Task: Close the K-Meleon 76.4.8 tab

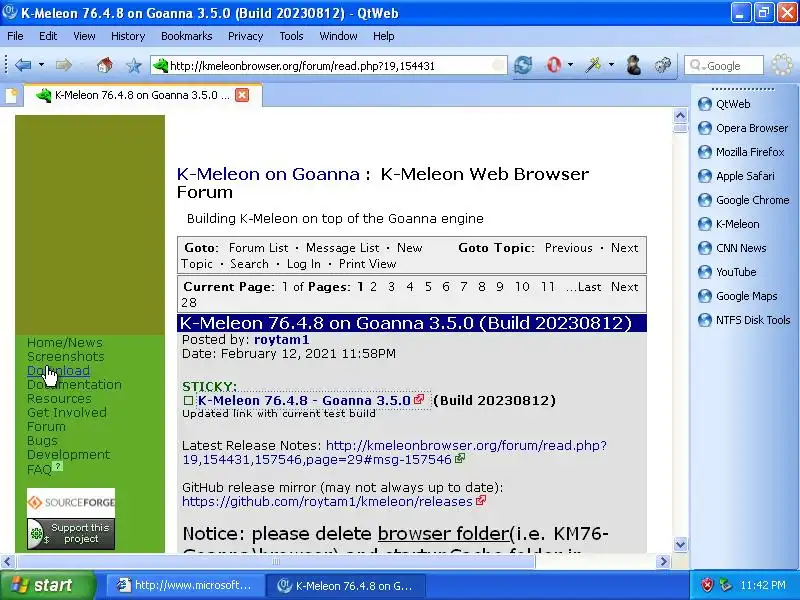Action: (x=242, y=95)
